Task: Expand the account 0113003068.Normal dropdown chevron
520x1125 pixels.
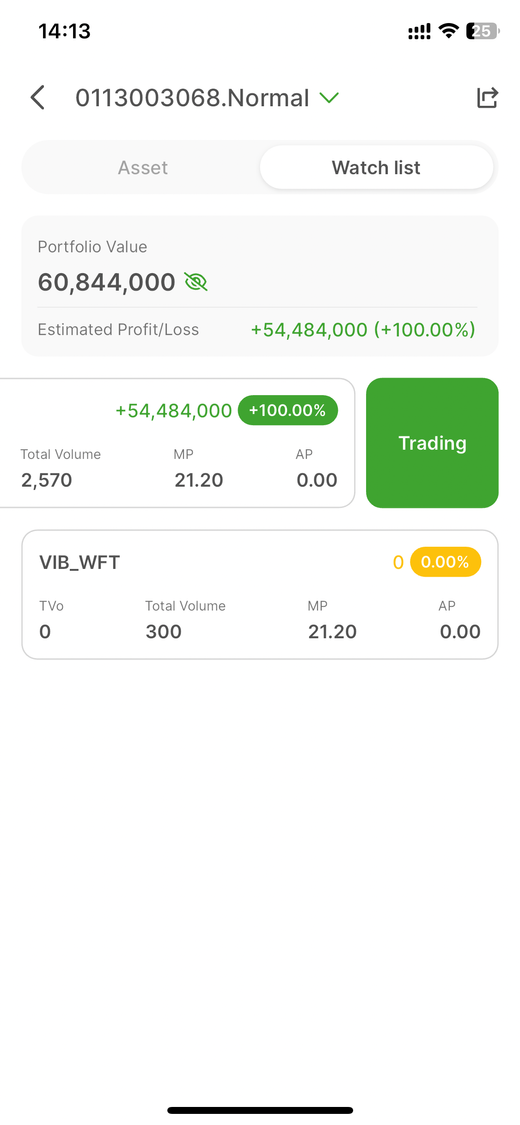Action: (328, 98)
